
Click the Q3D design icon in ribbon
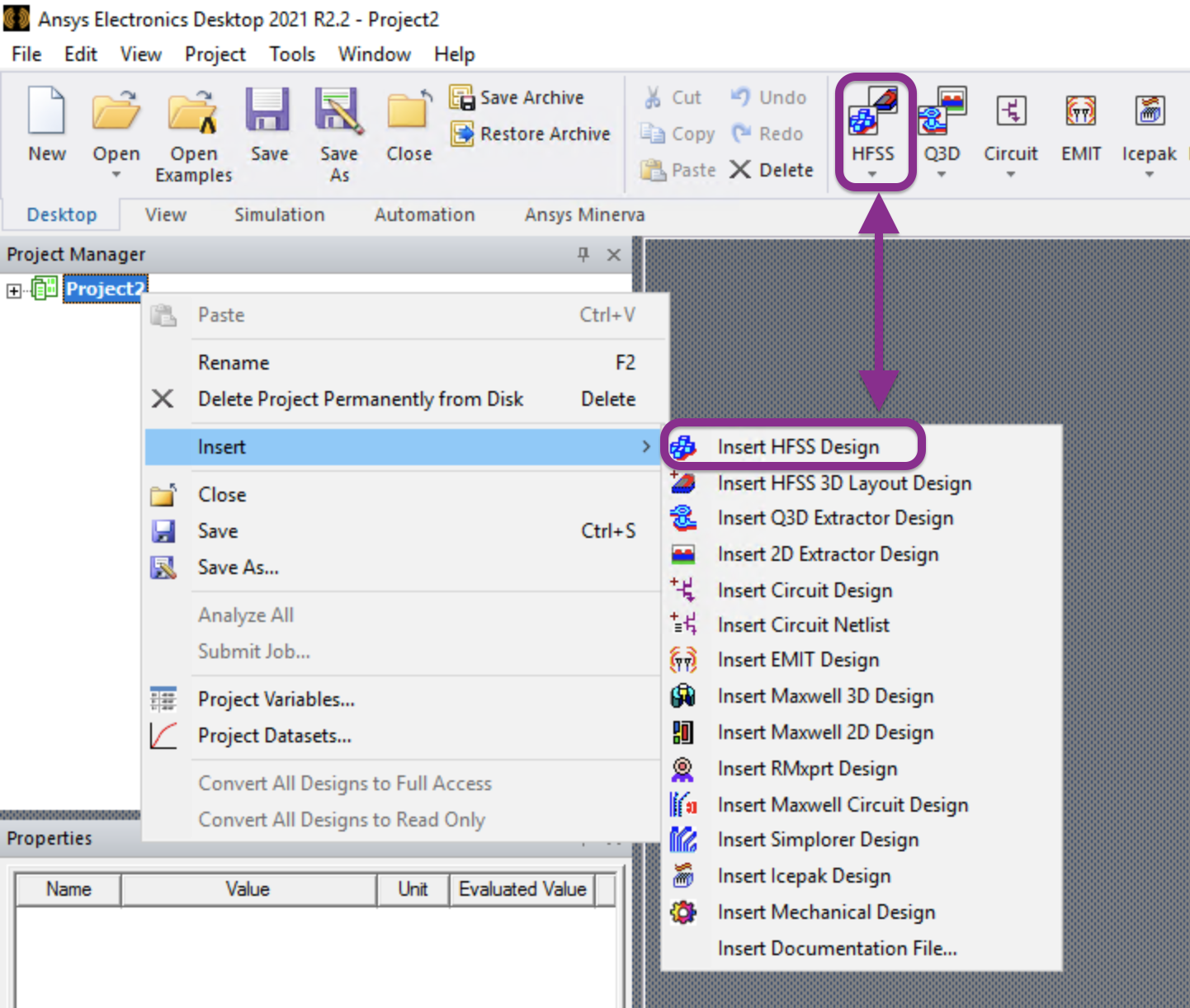pos(942,111)
